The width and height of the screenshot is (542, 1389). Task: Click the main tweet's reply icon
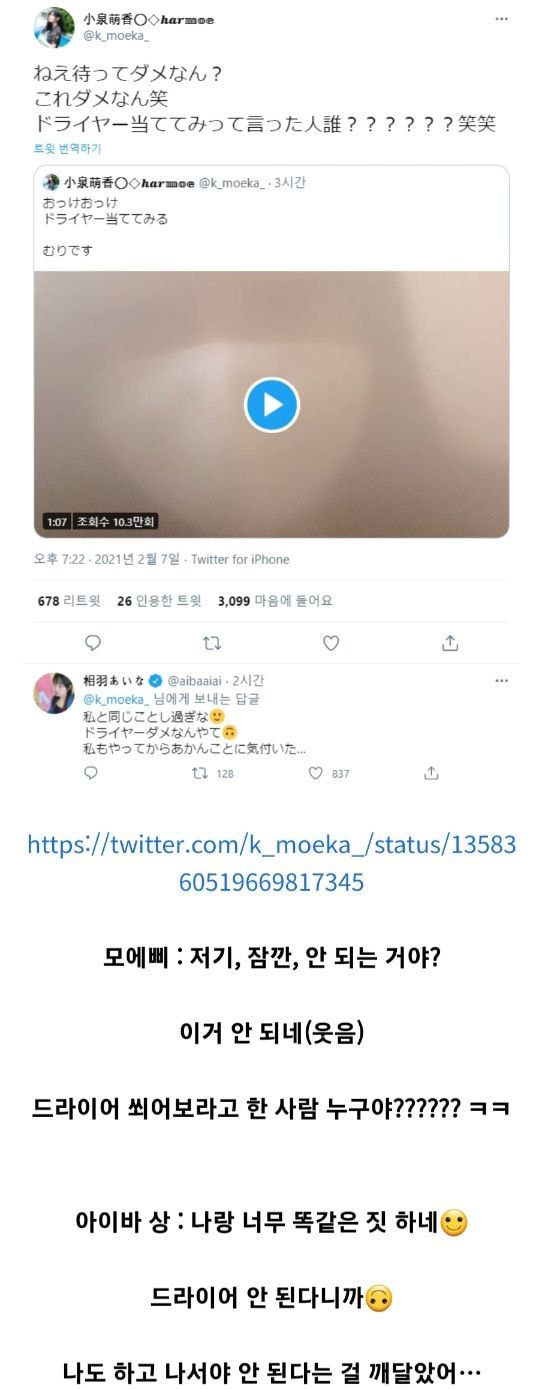pos(93,642)
